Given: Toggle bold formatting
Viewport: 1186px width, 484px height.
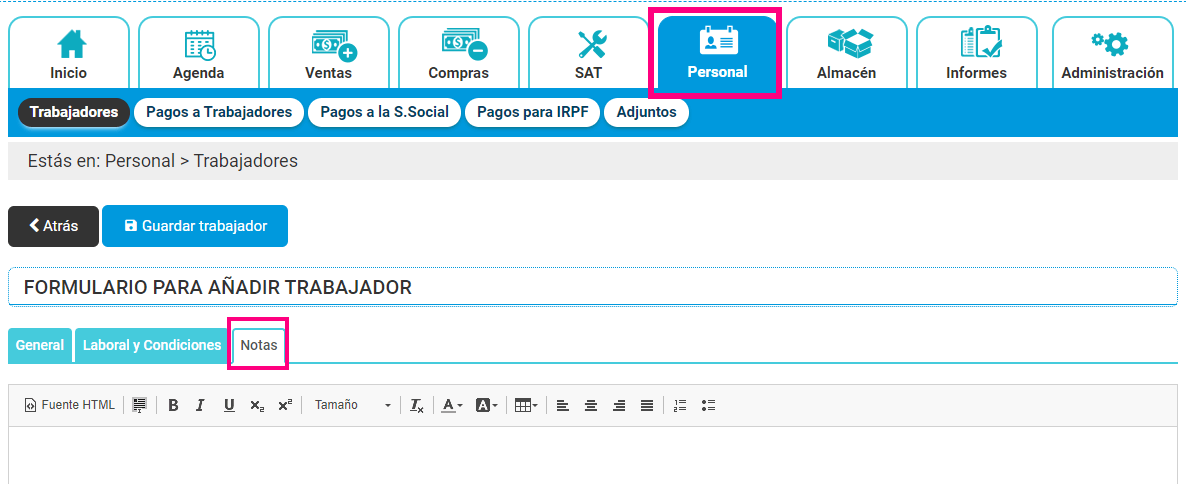Looking at the screenshot, I should (173, 405).
